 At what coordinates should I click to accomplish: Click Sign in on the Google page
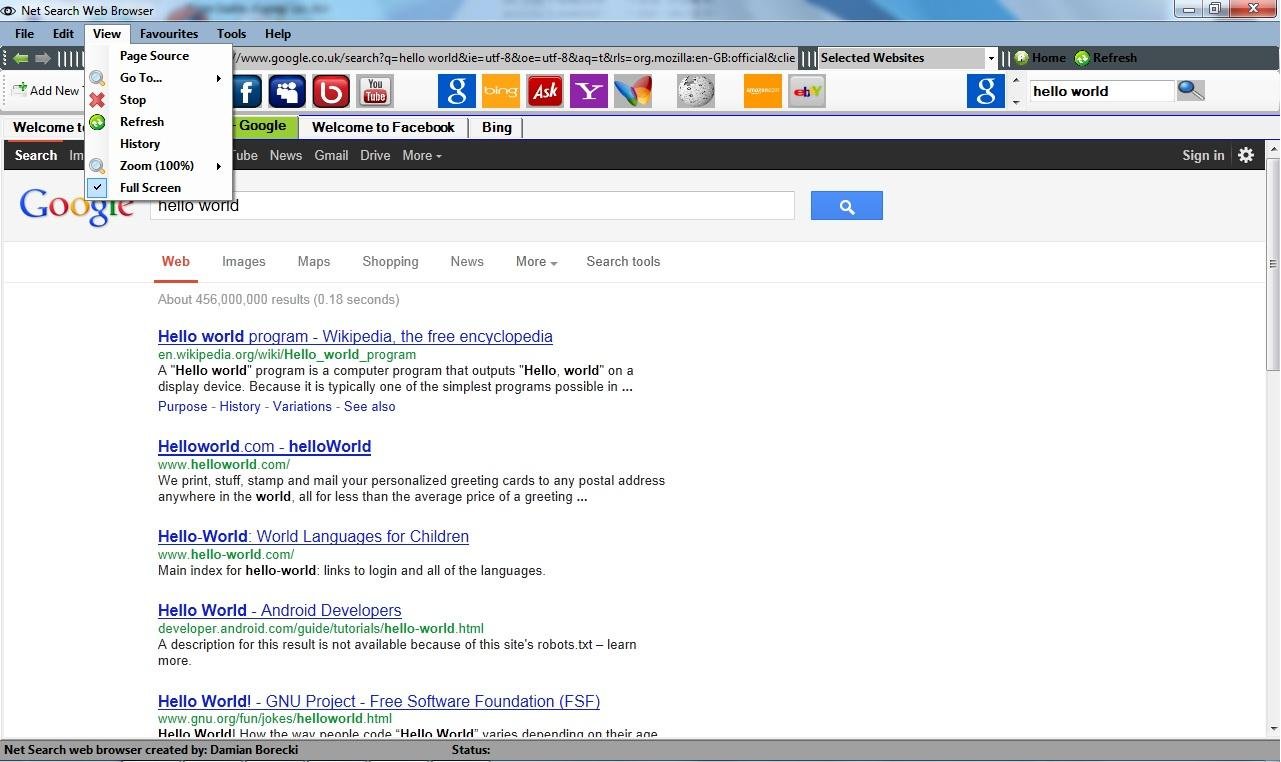pos(1202,155)
